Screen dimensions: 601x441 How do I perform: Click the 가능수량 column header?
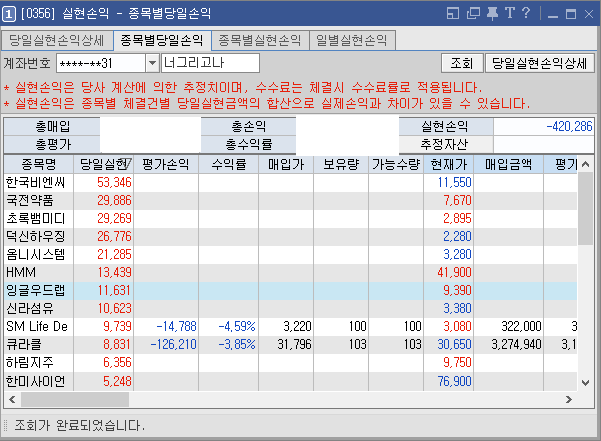click(x=396, y=164)
